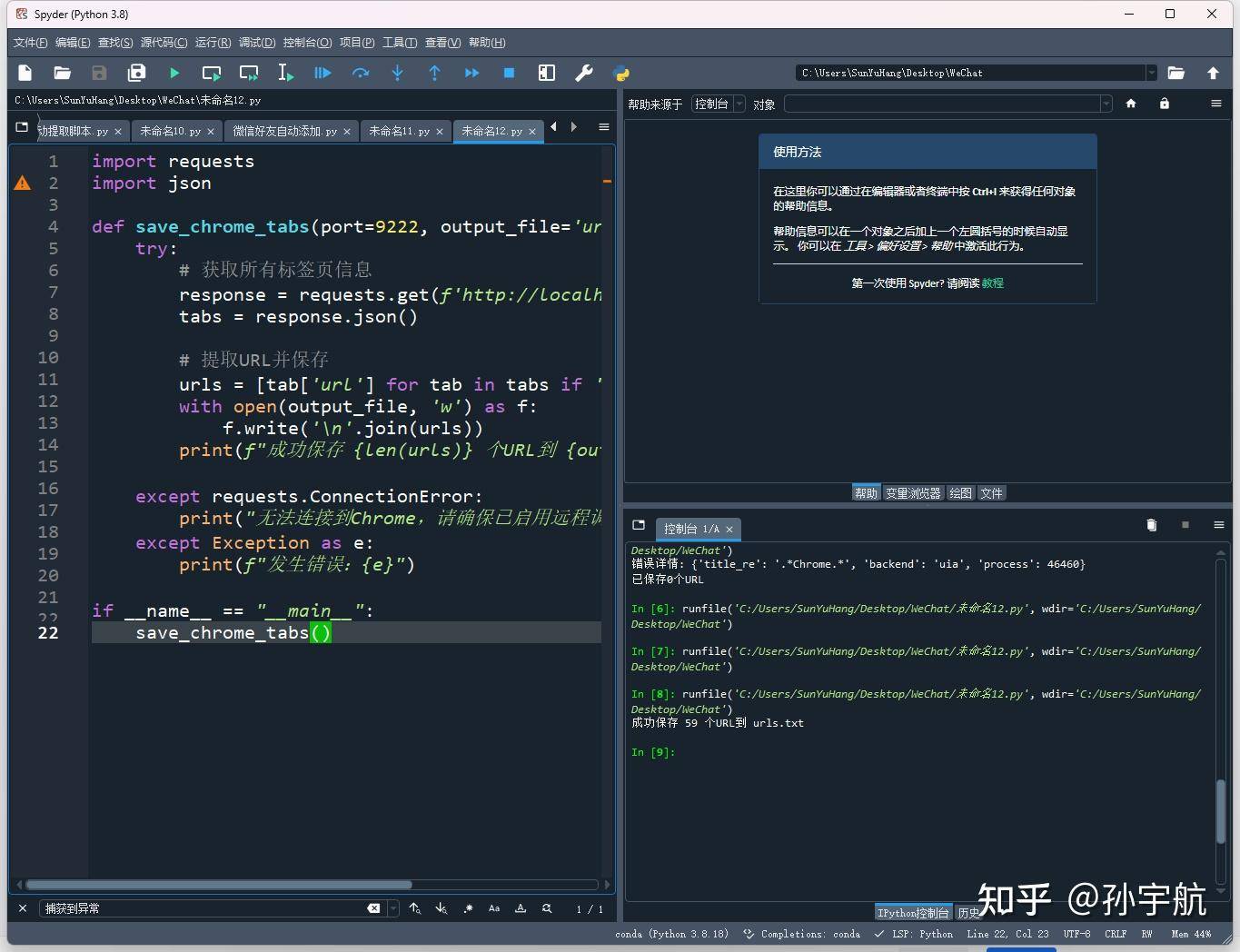
Task: Start debugging the file icon
Action: pos(322,73)
